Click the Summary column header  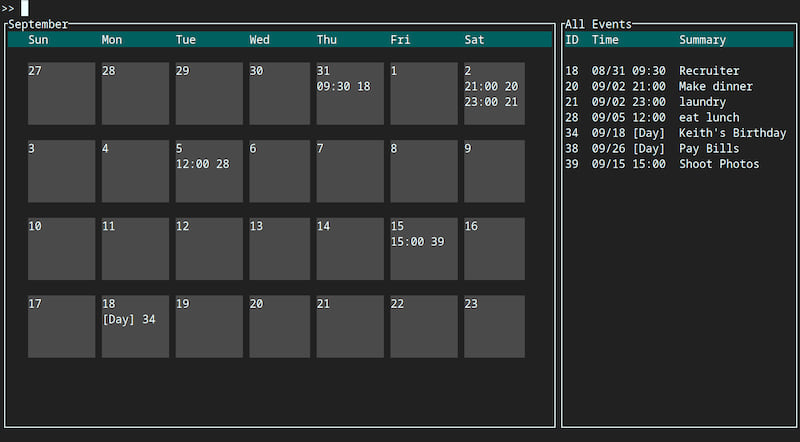(x=703, y=40)
